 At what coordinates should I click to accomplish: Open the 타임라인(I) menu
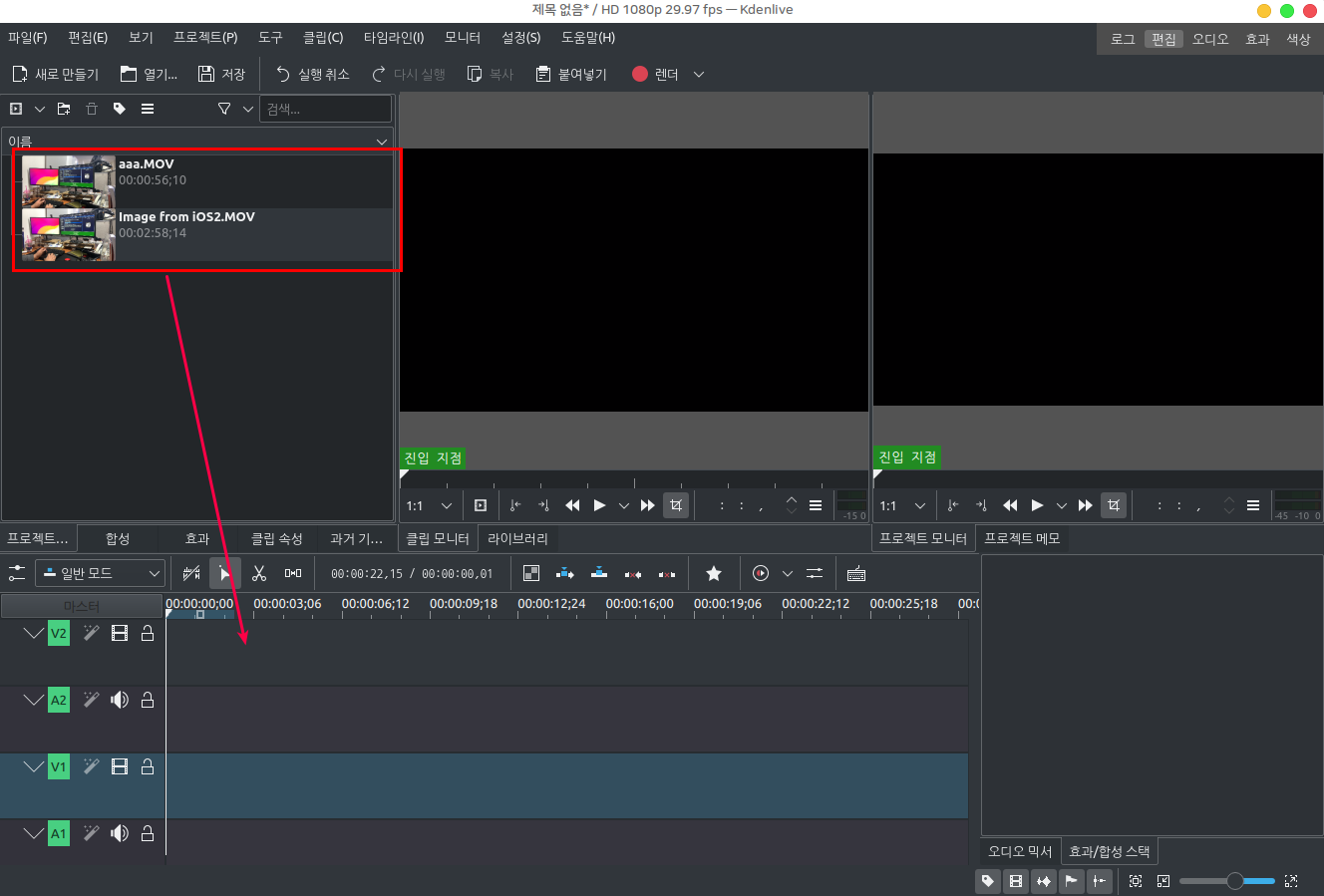click(393, 37)
